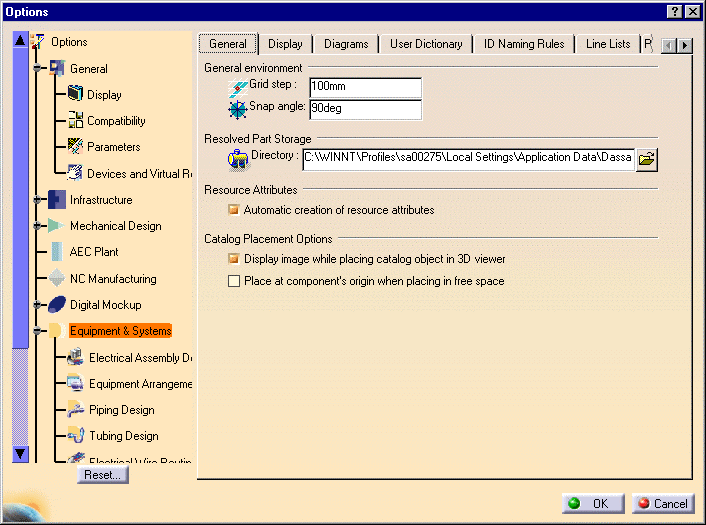Enable Place at component's origin checkbox

[235, 282]
